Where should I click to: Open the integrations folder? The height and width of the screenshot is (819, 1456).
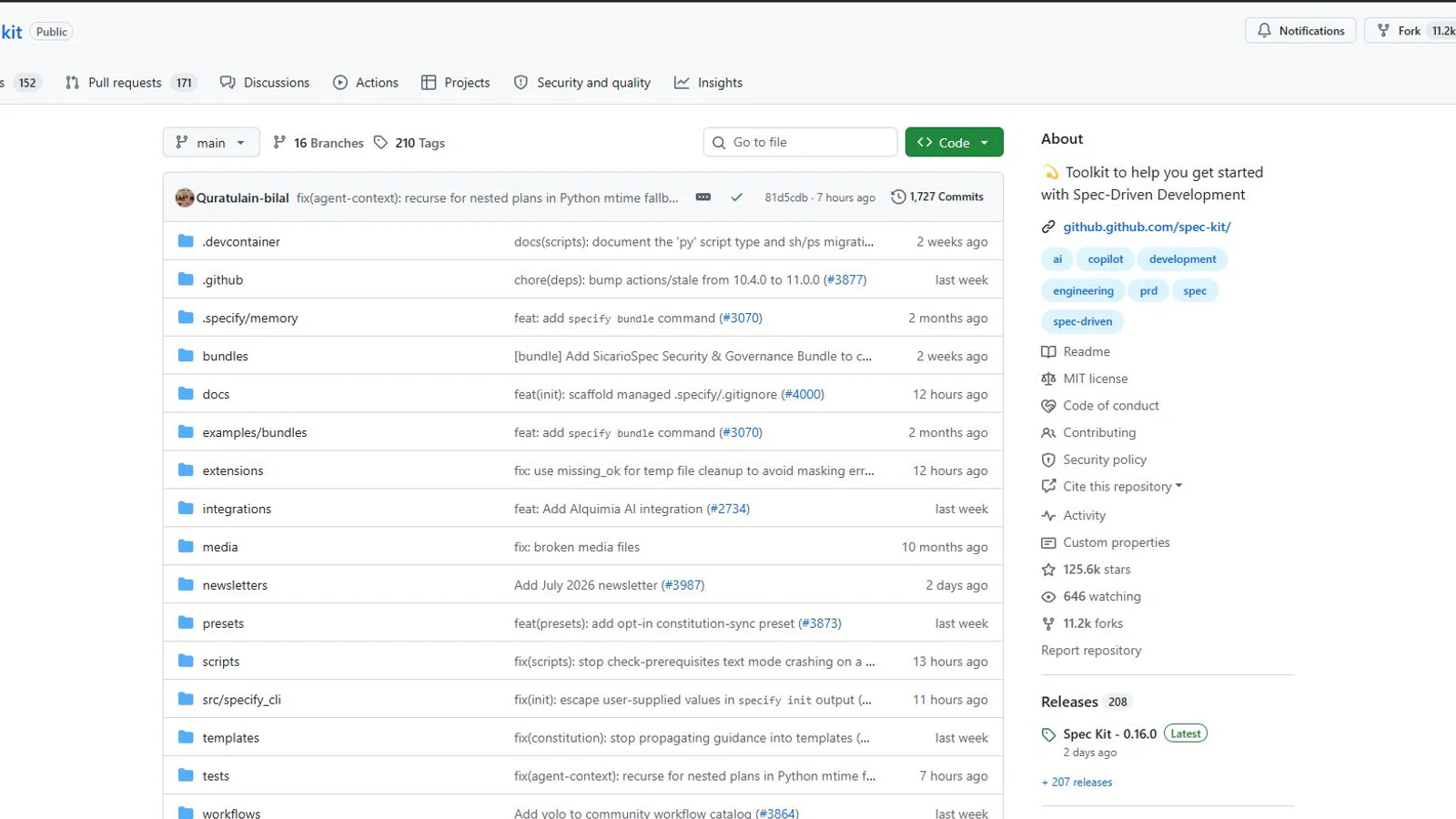tap(237, 510)
